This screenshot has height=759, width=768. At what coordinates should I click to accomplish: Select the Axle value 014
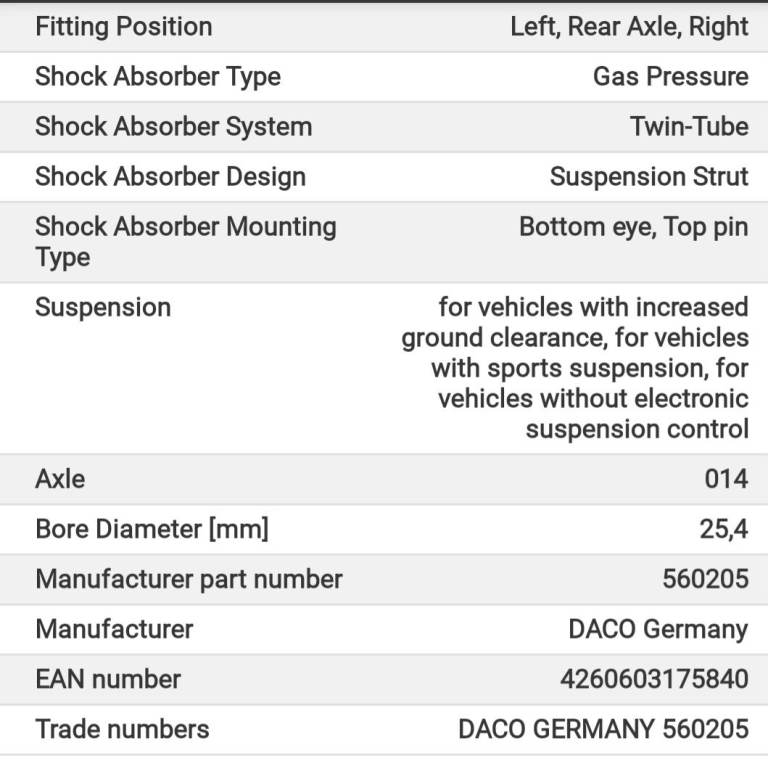coord(726,479)
